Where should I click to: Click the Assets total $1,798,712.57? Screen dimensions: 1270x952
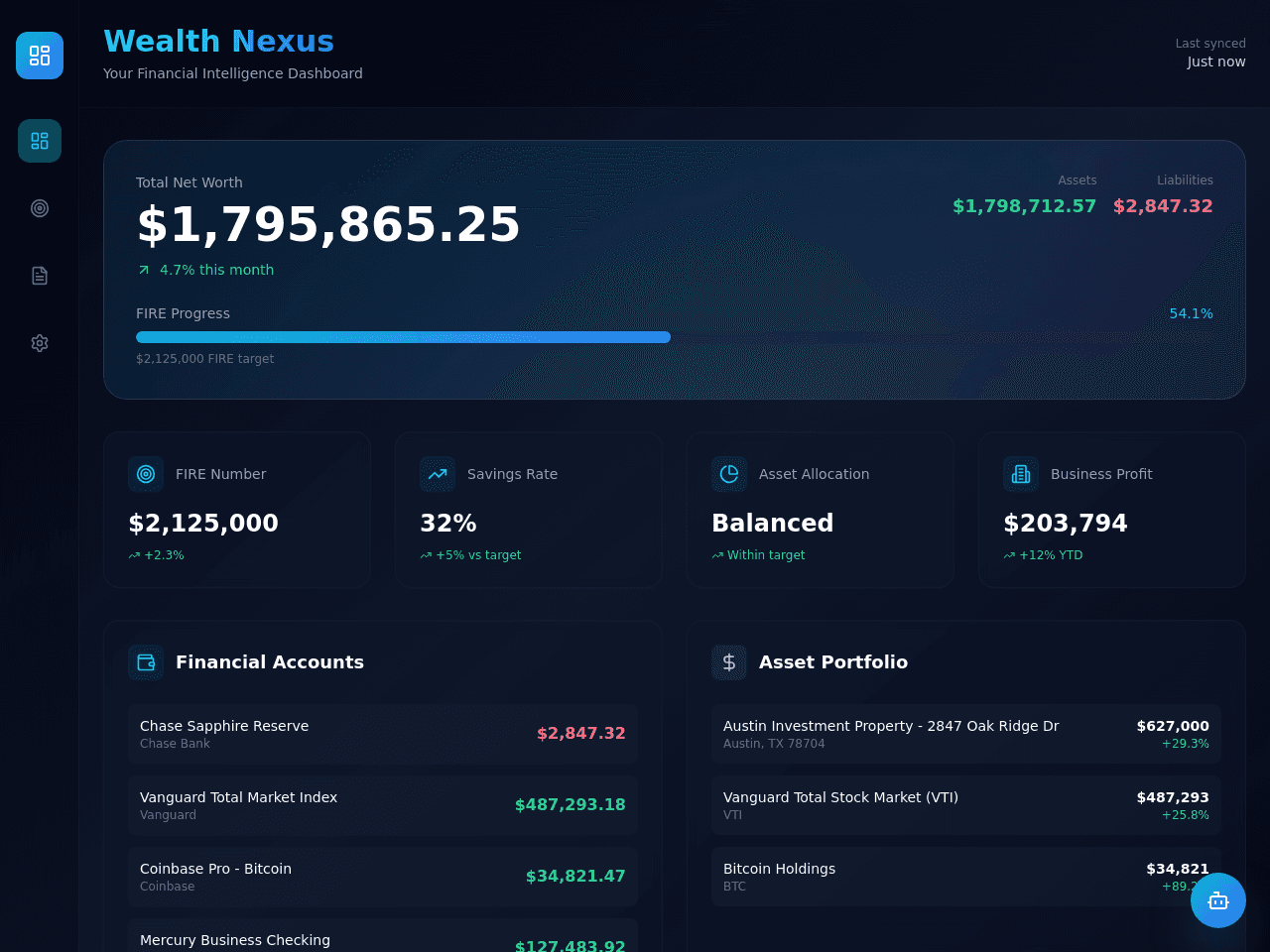(1024, 206)
